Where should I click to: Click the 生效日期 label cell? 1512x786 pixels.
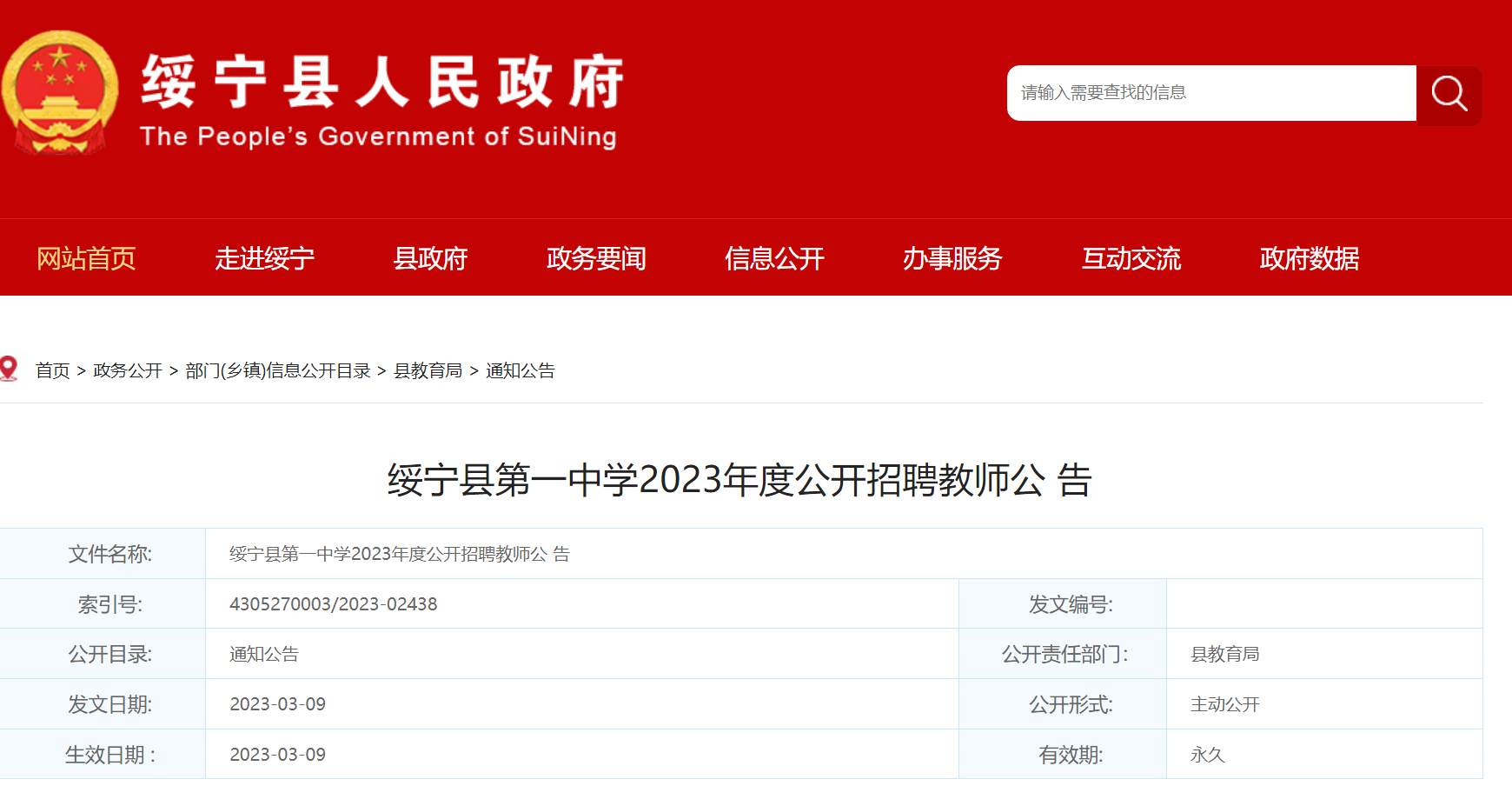103,755
